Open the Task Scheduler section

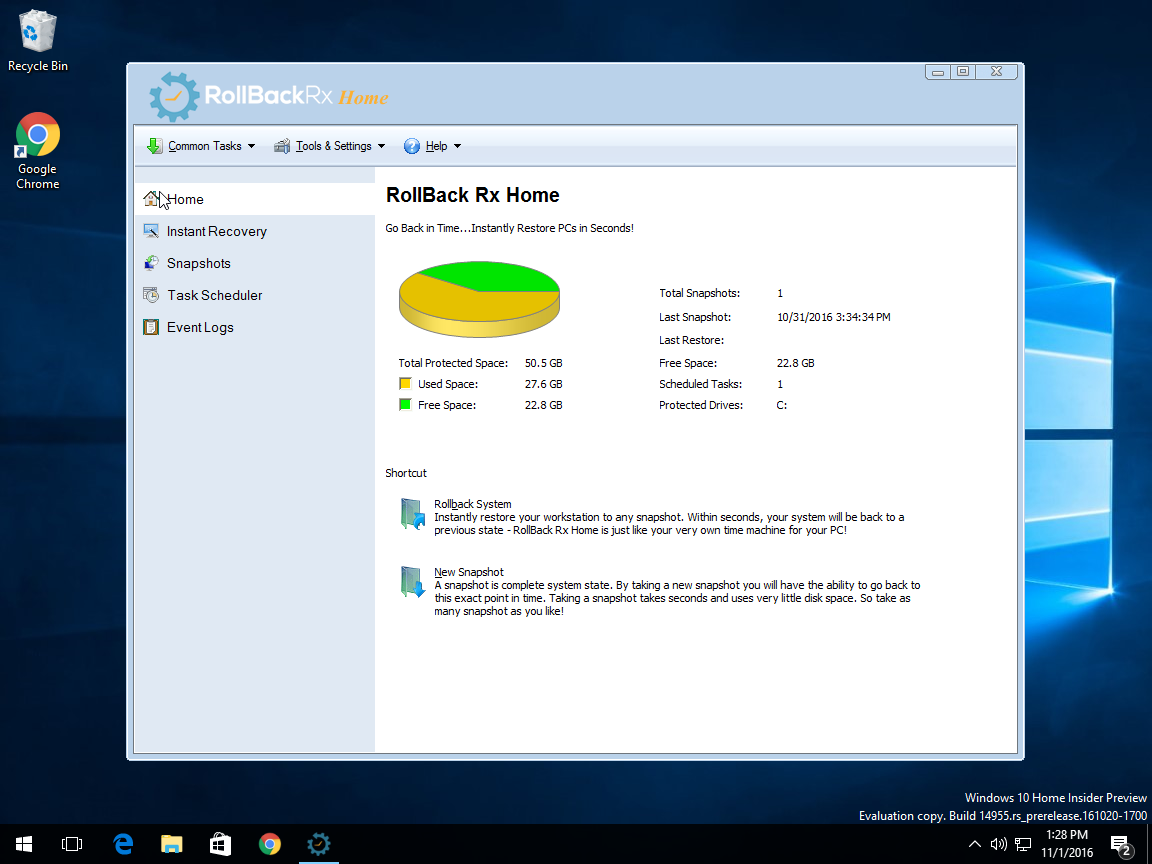click(255, 295)
